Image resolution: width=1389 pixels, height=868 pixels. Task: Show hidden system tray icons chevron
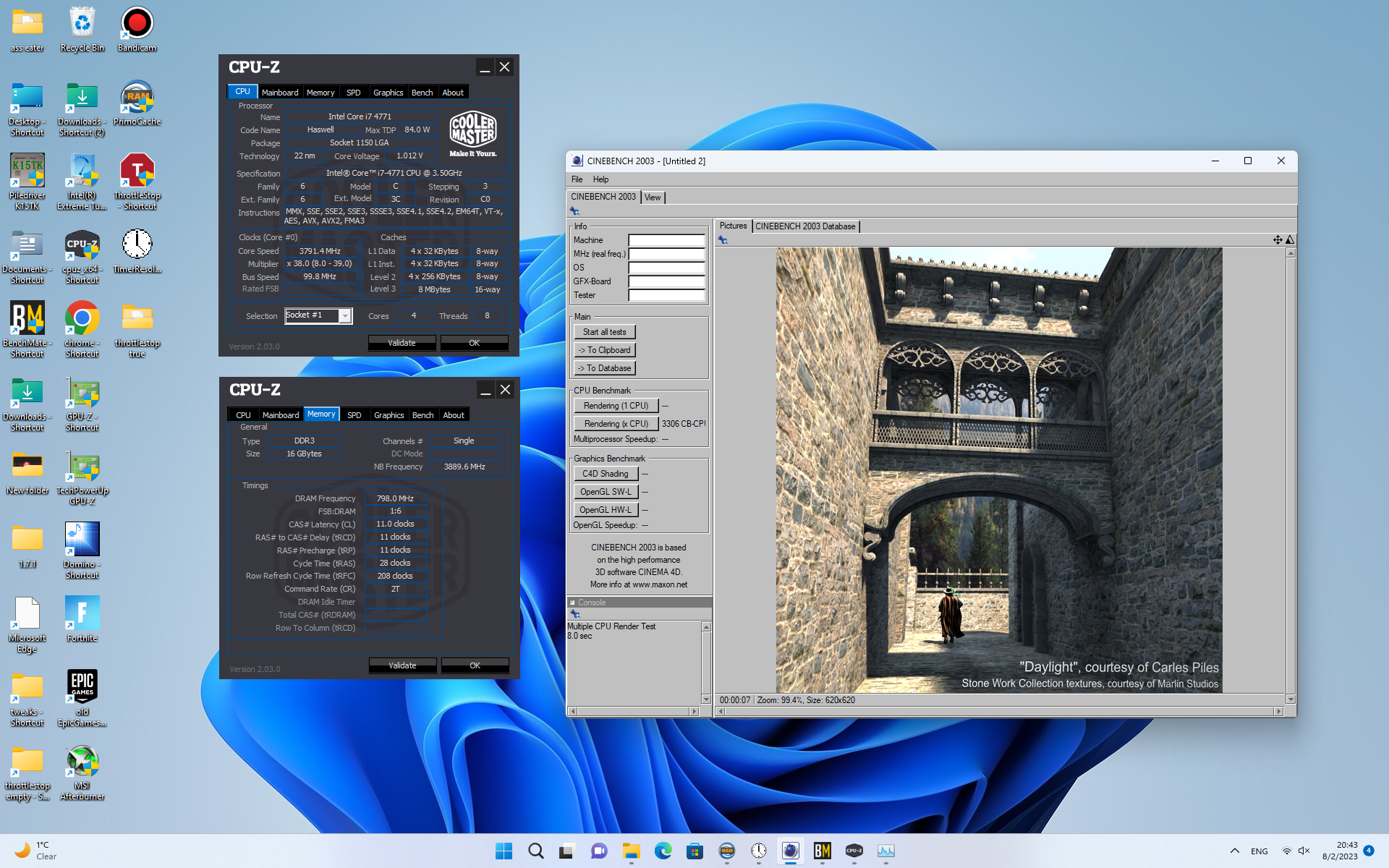(x=1235, y=851)
